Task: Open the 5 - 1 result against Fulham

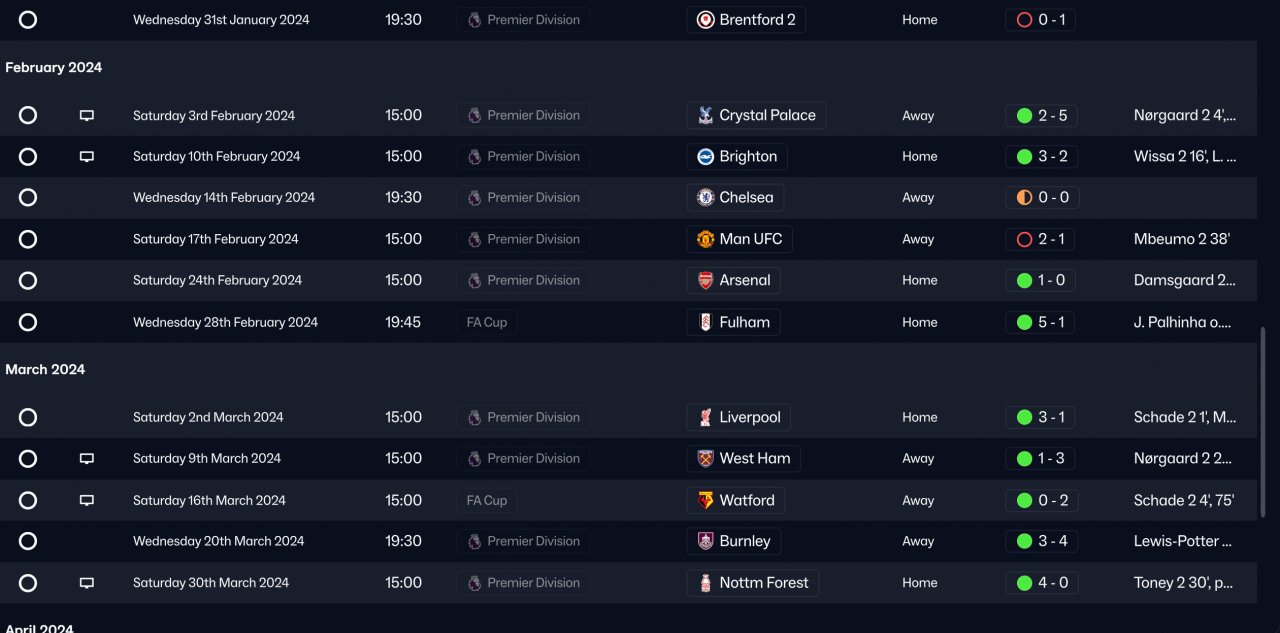Action: pyautogui.click(x=1041, y=322)
